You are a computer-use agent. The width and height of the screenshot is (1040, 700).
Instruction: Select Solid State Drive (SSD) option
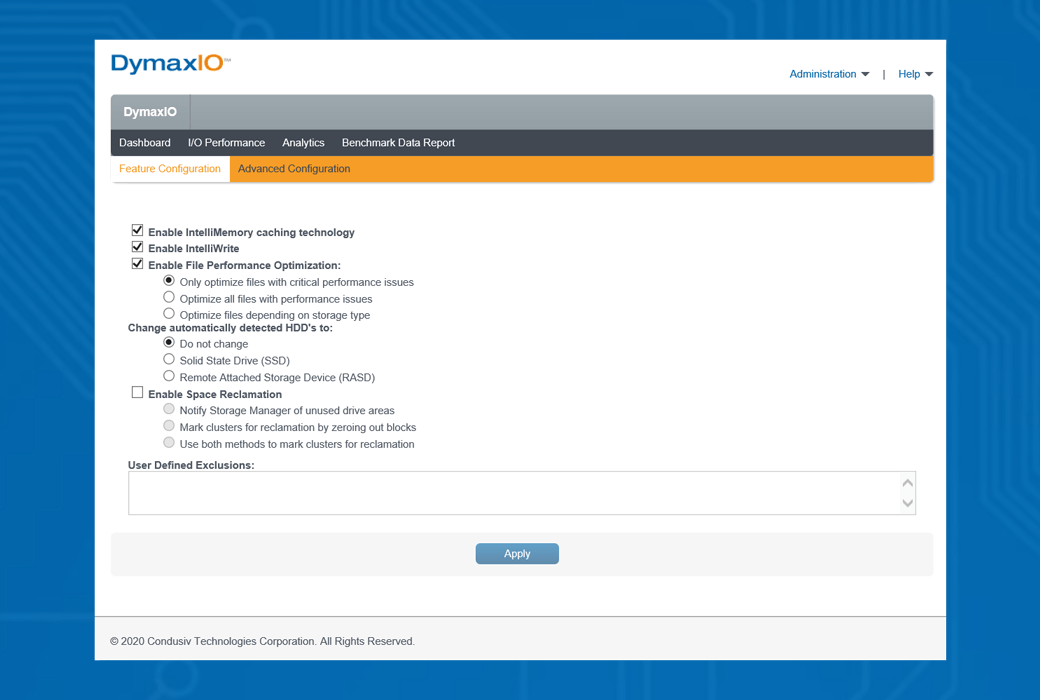pyautogui.click(x=169, y=359)
